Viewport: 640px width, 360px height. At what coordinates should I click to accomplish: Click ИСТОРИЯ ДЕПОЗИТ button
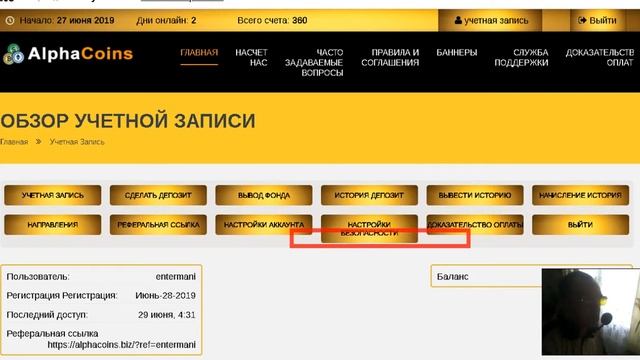(x=369, y=195)
